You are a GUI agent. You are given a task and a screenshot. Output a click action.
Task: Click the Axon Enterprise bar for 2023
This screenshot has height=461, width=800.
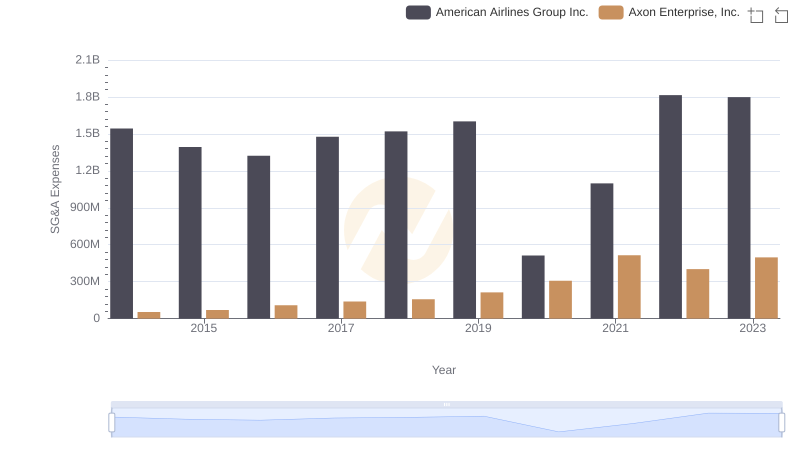coord(766,288)
